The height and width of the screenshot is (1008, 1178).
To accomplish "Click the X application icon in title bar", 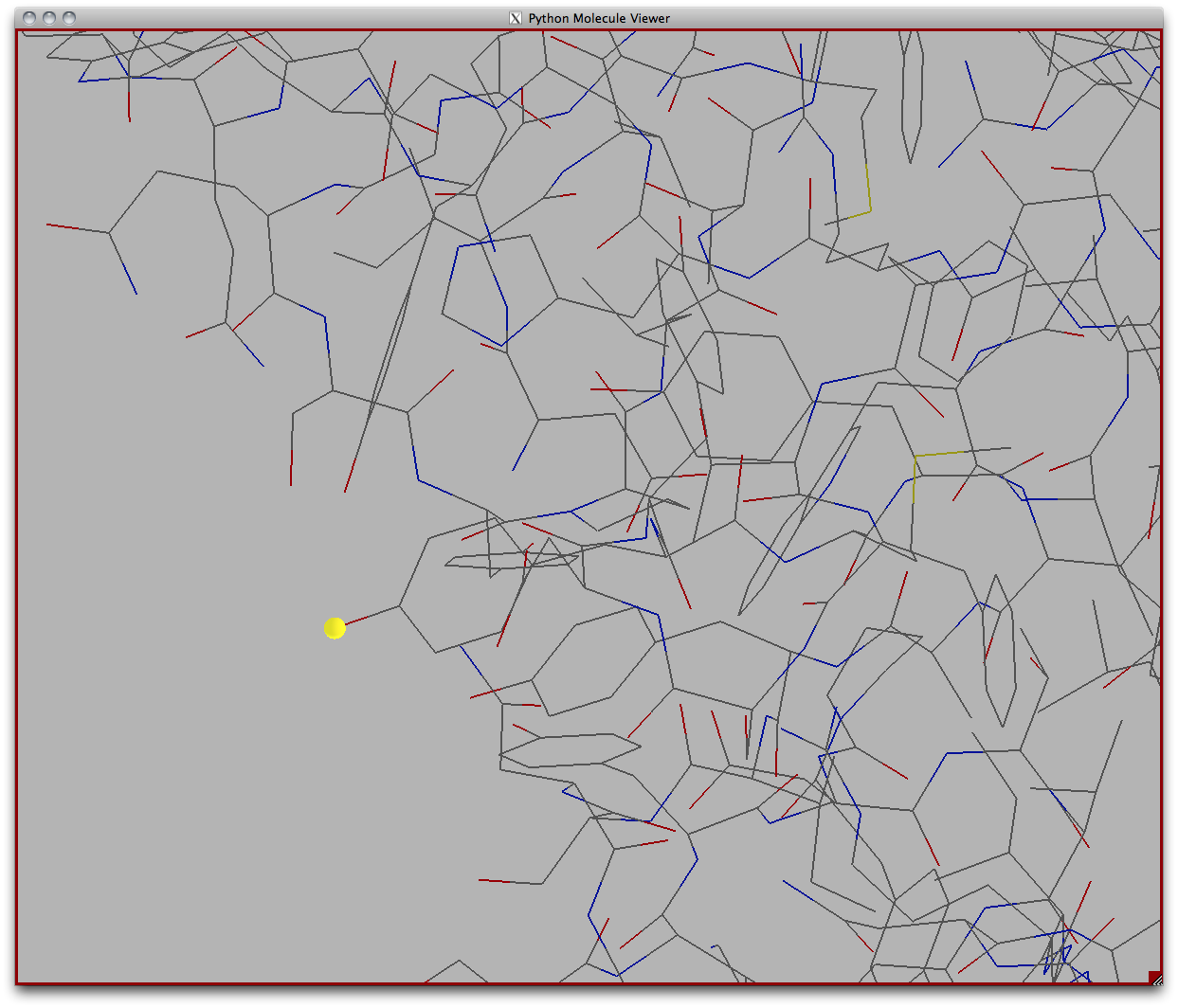I will tap(516, 17).
